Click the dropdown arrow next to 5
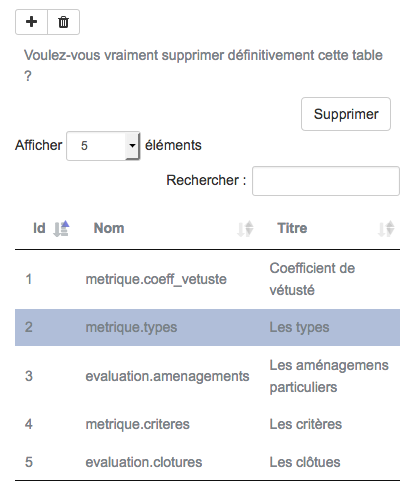Image resolution: width=420 pixels, height=487 pixels. click(x=132, y=146)
